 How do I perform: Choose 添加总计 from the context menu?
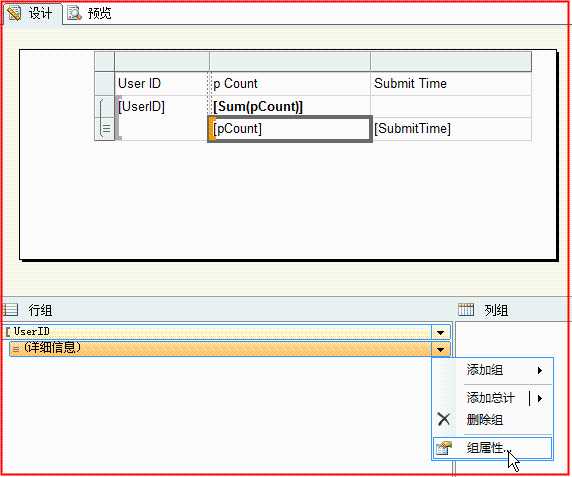[x=492, y=398]
